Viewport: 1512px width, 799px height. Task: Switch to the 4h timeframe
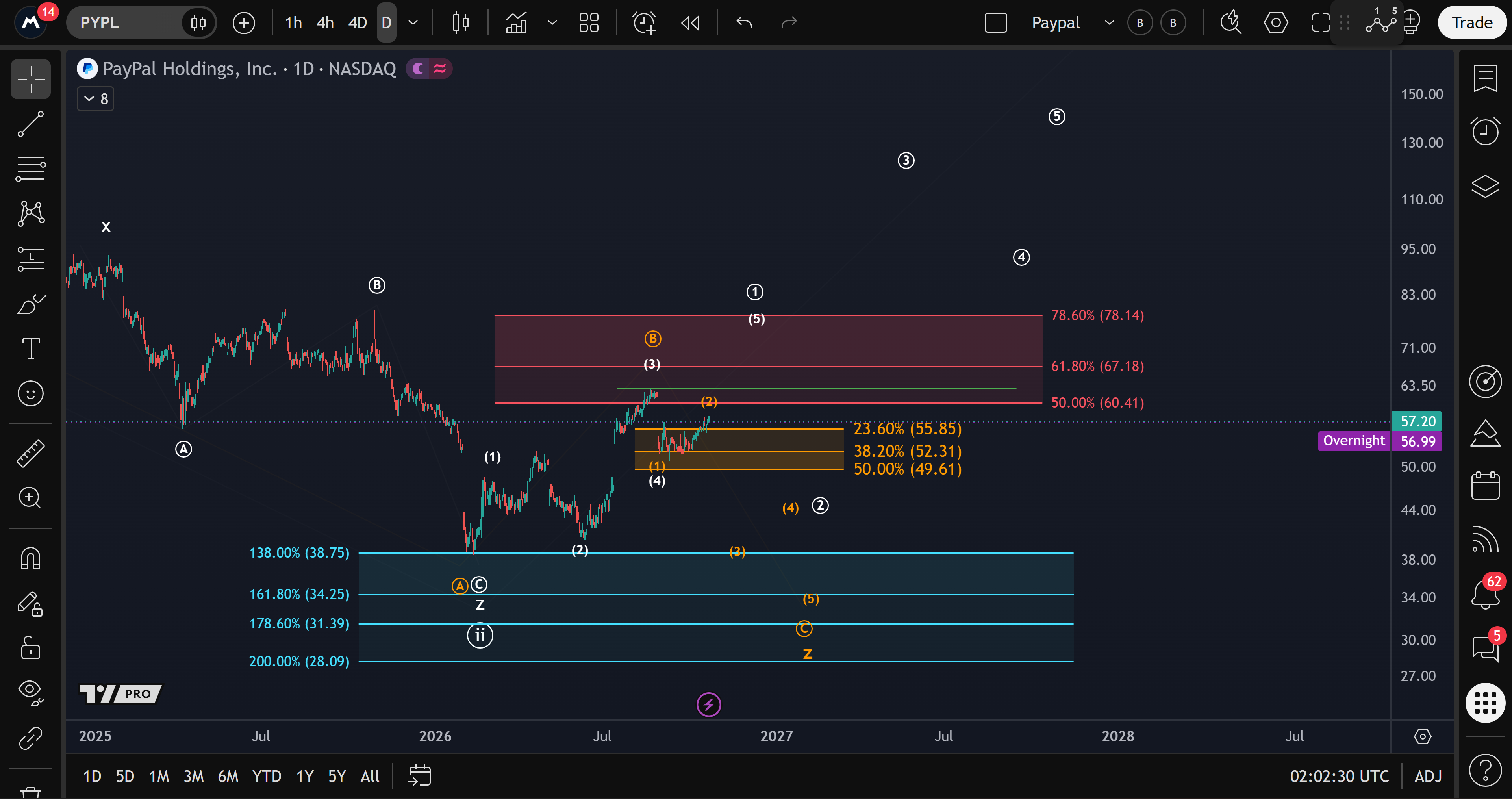[324, 23]
